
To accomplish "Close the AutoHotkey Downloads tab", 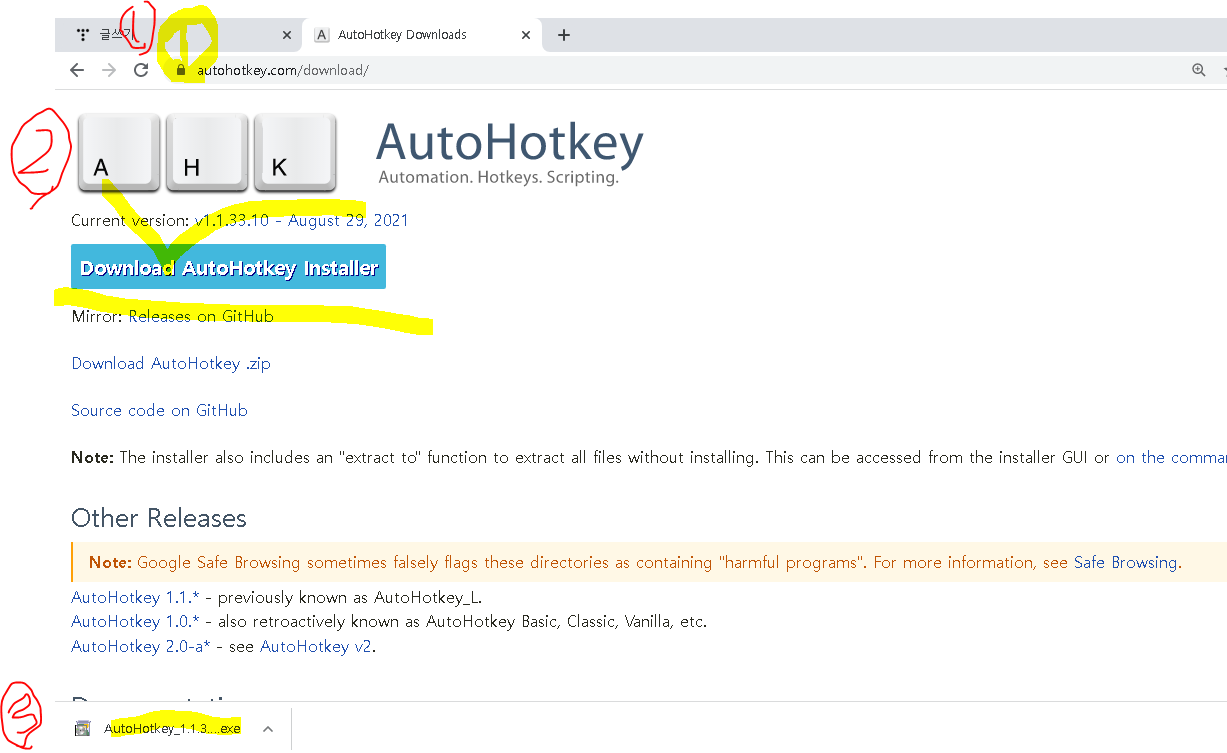I will point(527,35).
